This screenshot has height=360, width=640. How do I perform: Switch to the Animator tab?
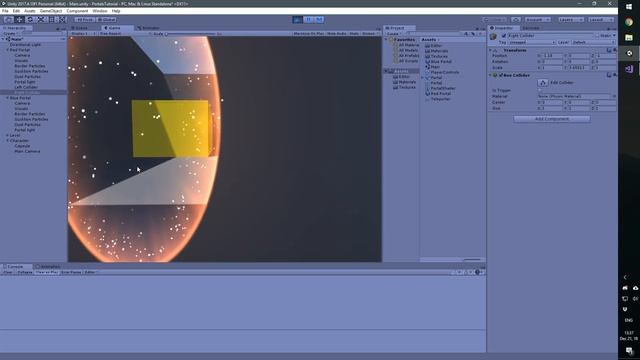[x=149, y=28]
